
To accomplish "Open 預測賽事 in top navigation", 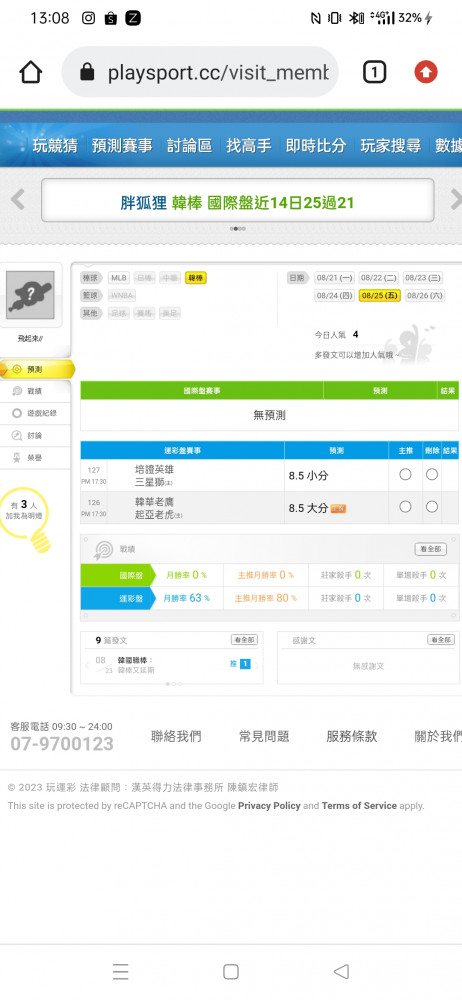I will click(x=122, y=145).
